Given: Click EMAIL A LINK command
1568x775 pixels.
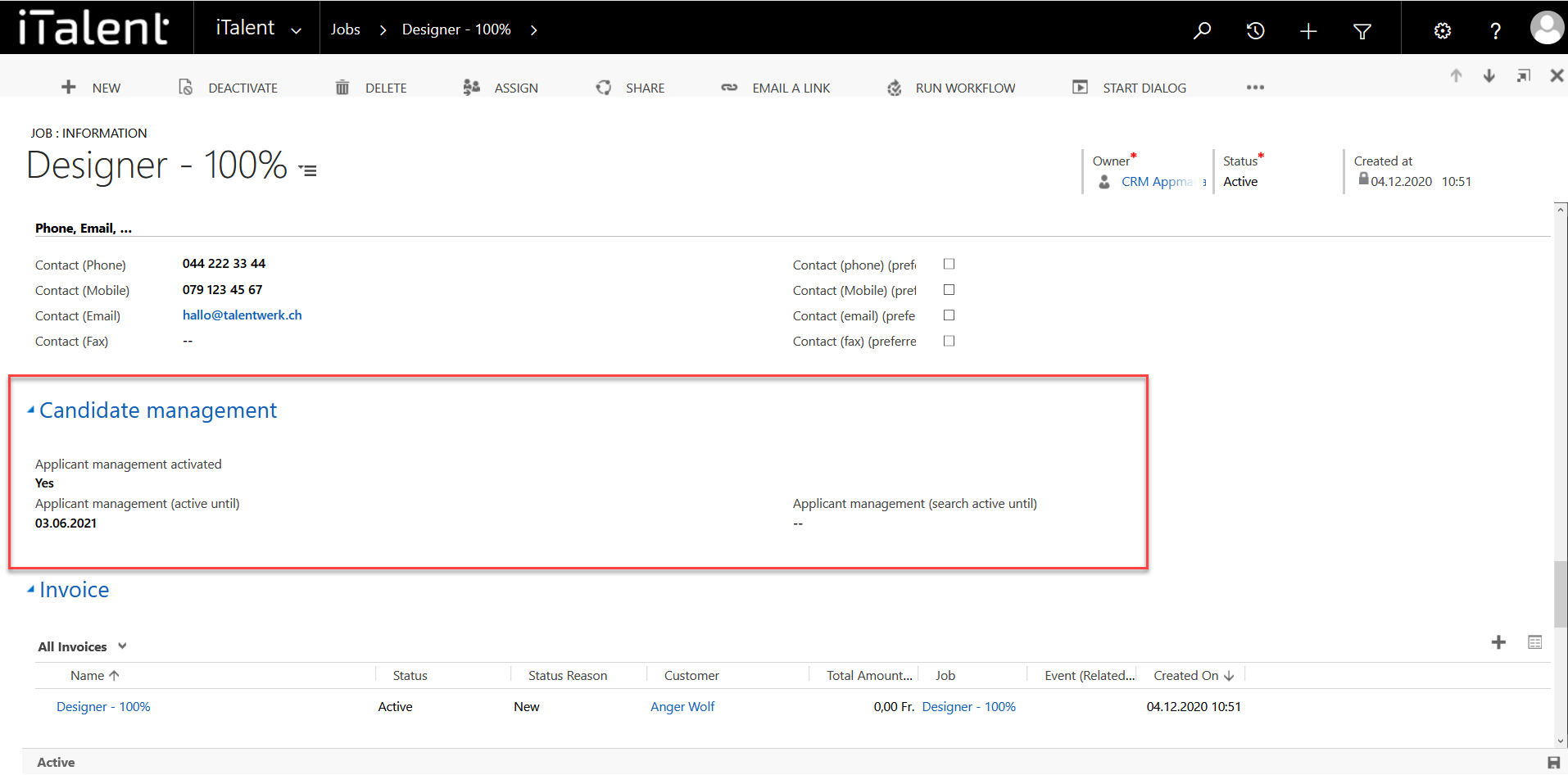Looking at the screenshot, I should (x=775, y=88).
